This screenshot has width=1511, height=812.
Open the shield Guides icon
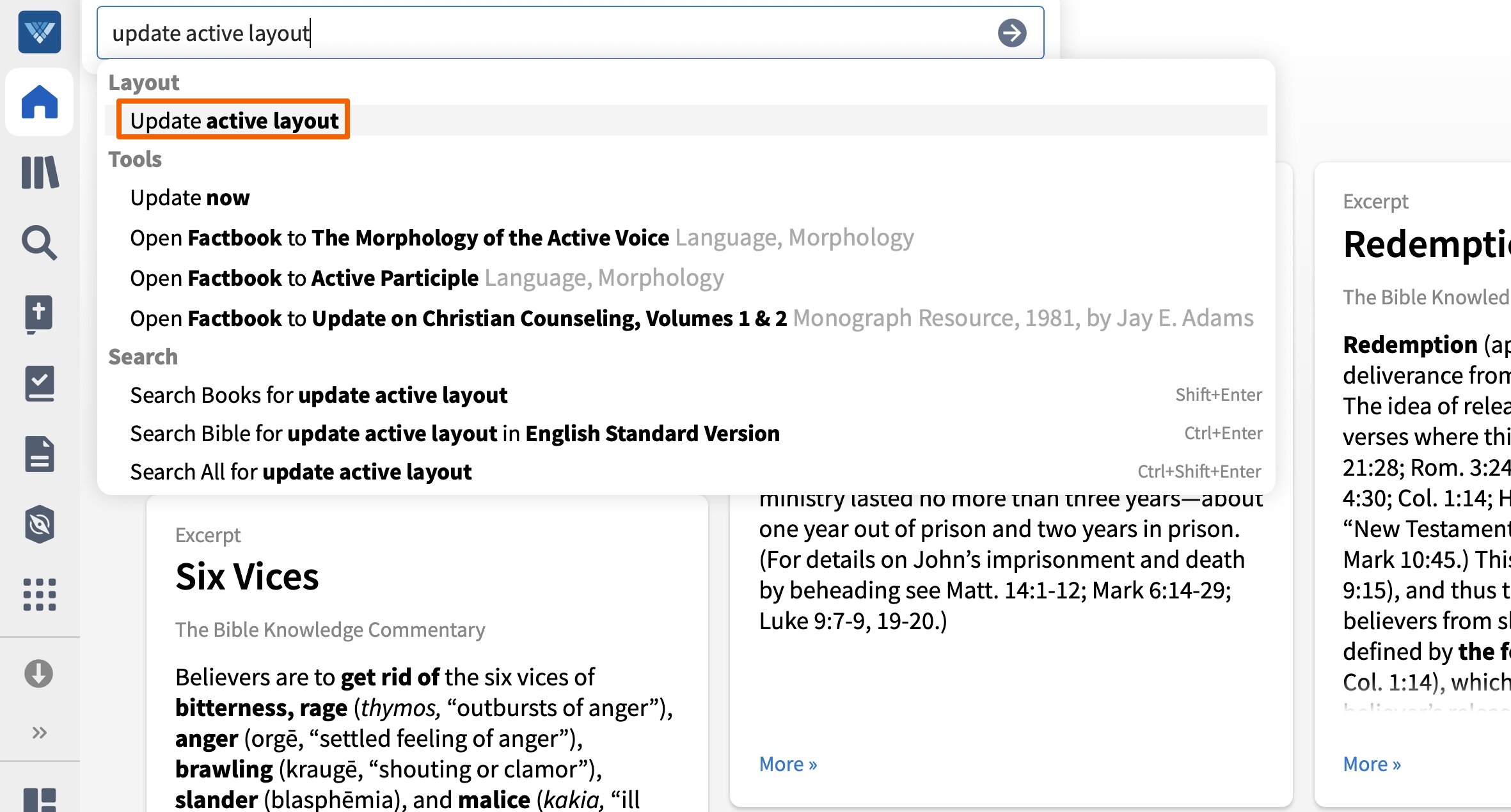coord(39,524)
